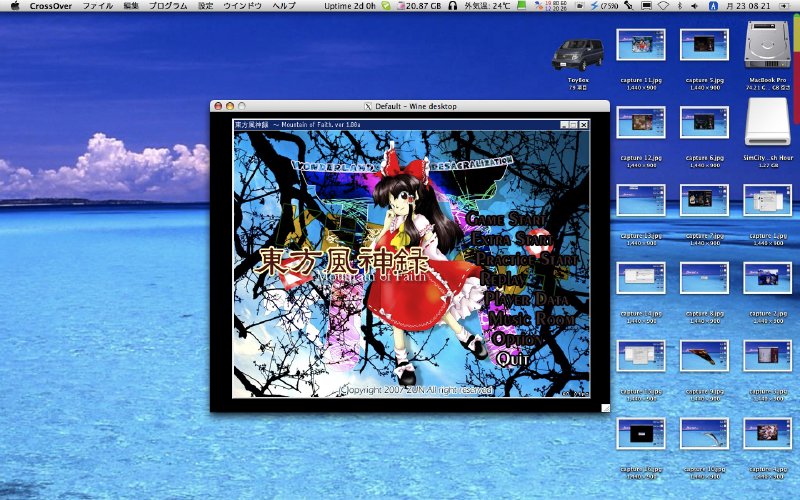
Task: Select the capture 14.jpg desktop thumbnail
Action: tap(641, 278)
